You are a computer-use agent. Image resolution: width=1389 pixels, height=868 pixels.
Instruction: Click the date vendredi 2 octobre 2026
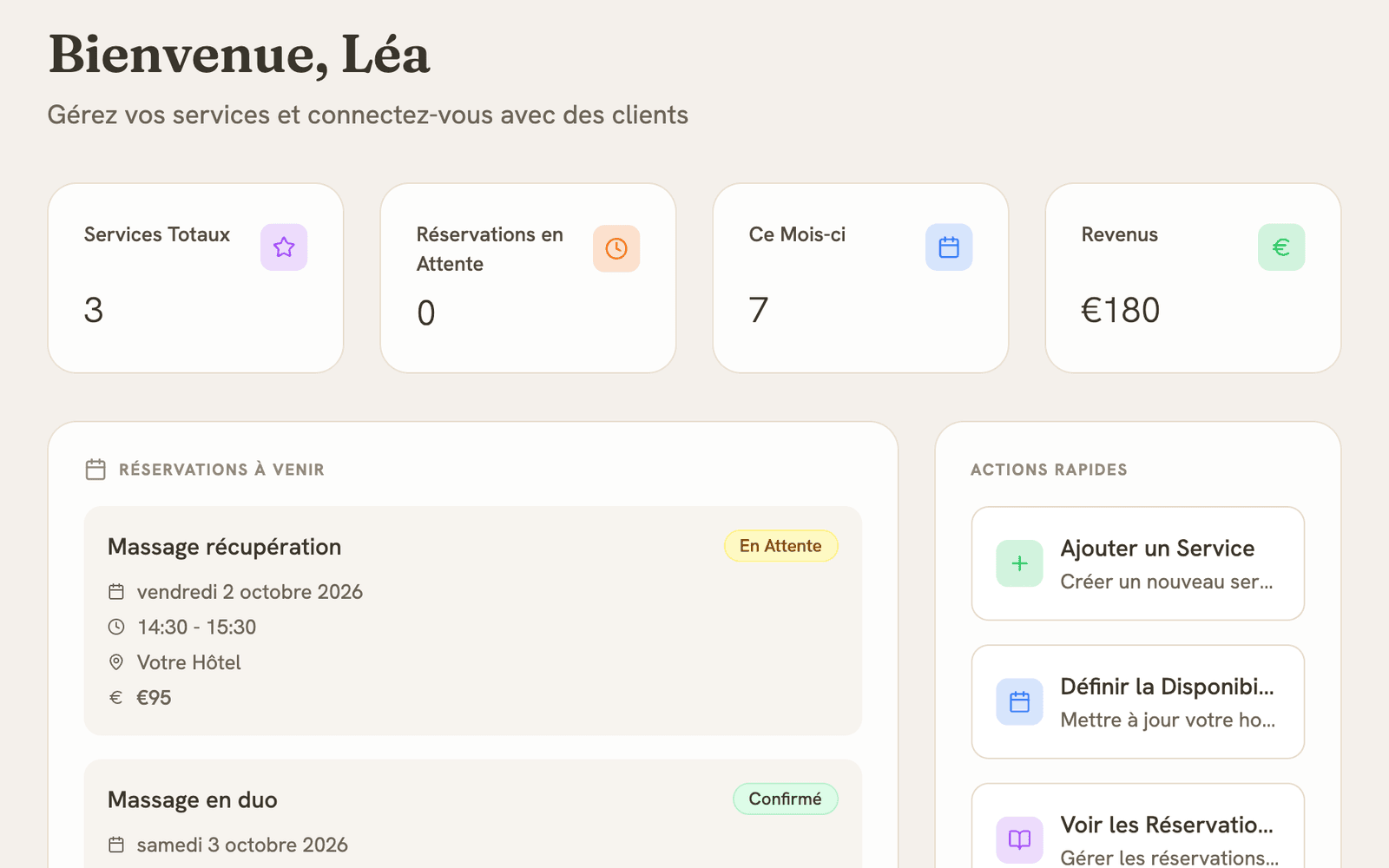[250, 592]
